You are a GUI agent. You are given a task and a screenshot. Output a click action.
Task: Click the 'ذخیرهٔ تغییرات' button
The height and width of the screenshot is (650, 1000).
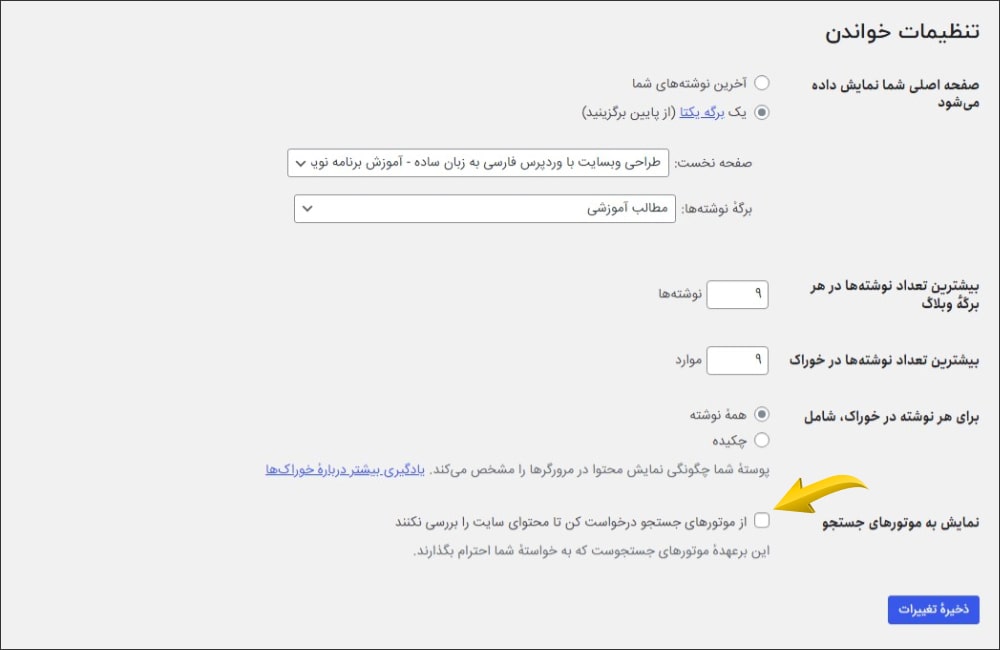[x=933, y=610]
